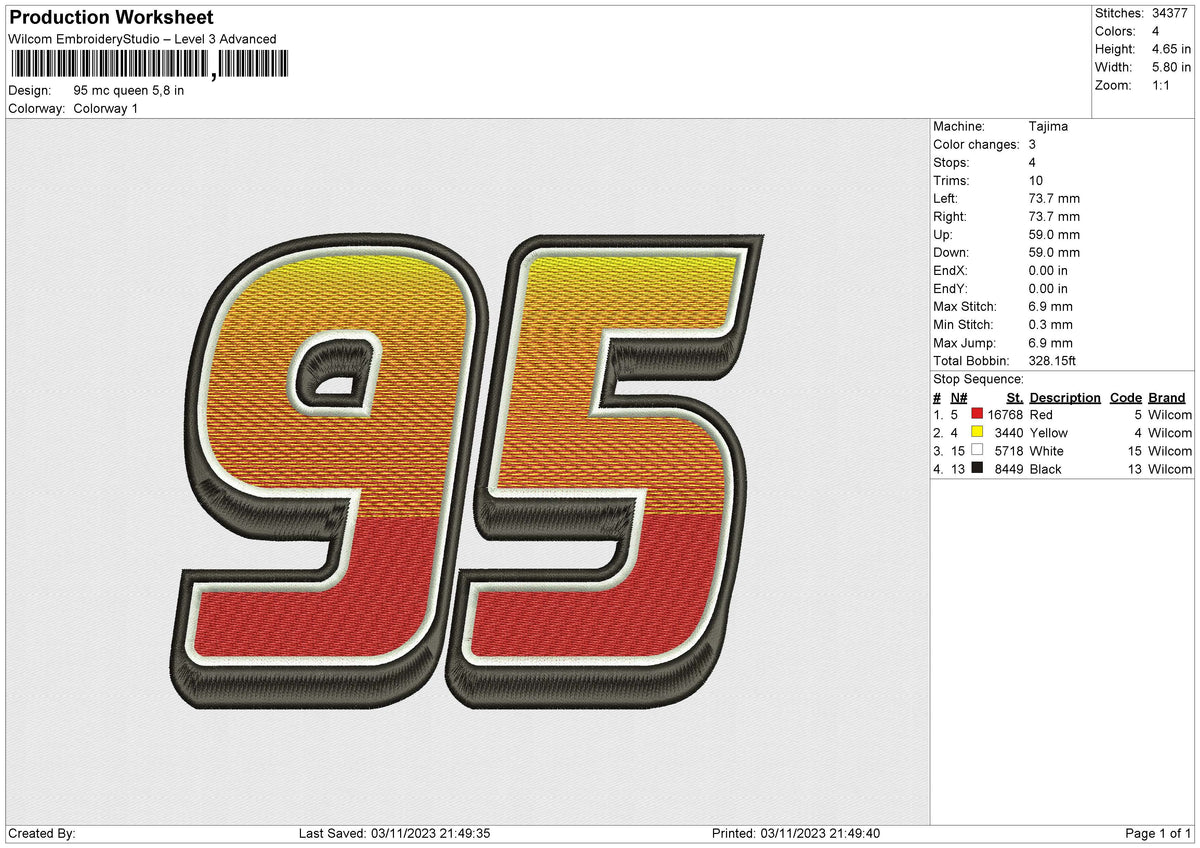The height and width of the screenshot is (848, 1200).
Task: Click the design name '95 mc queen 5,8 in'
Action: pyautogui.click(x=129, y=90)
